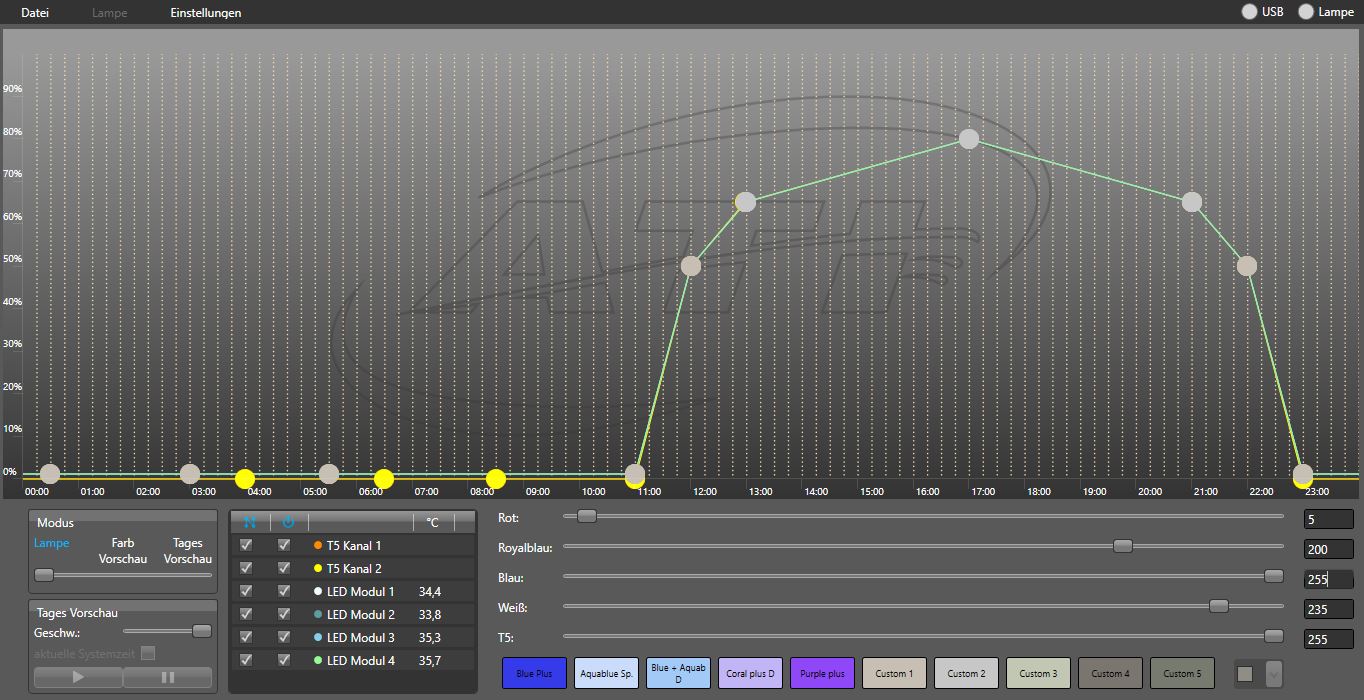The height and width of the screenshot is (700, 1364).
Task: Click the power icon column header
Action: 288,522
